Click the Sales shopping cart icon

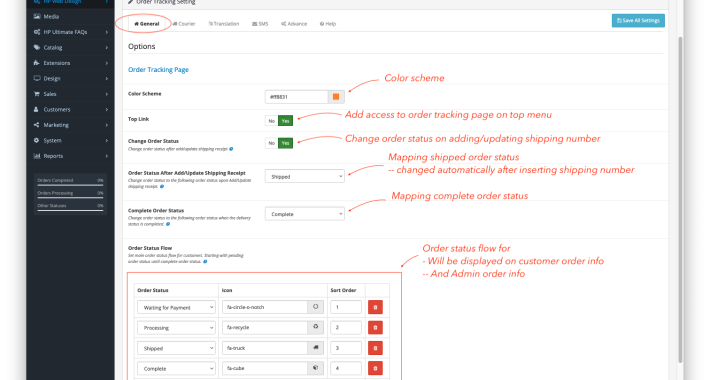pyautogui.click(x=37, y=94)
